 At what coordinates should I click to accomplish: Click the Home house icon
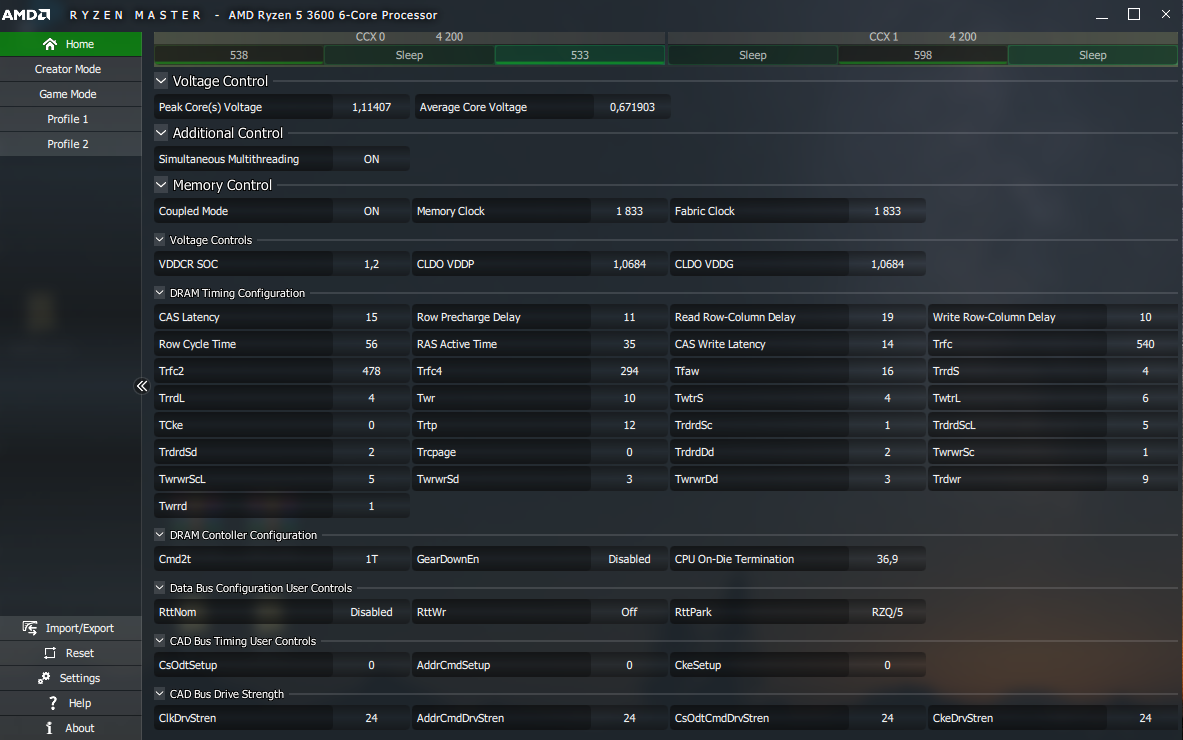[50, 44]
